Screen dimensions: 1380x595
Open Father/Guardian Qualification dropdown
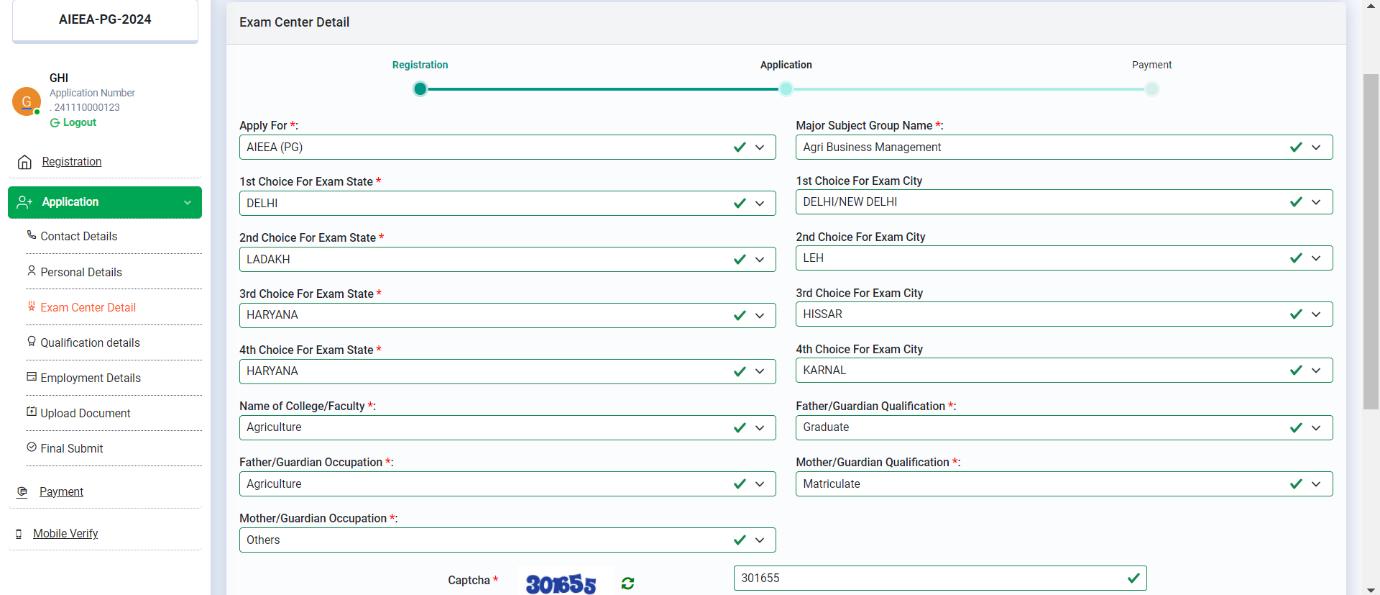tap(1064, 427)
